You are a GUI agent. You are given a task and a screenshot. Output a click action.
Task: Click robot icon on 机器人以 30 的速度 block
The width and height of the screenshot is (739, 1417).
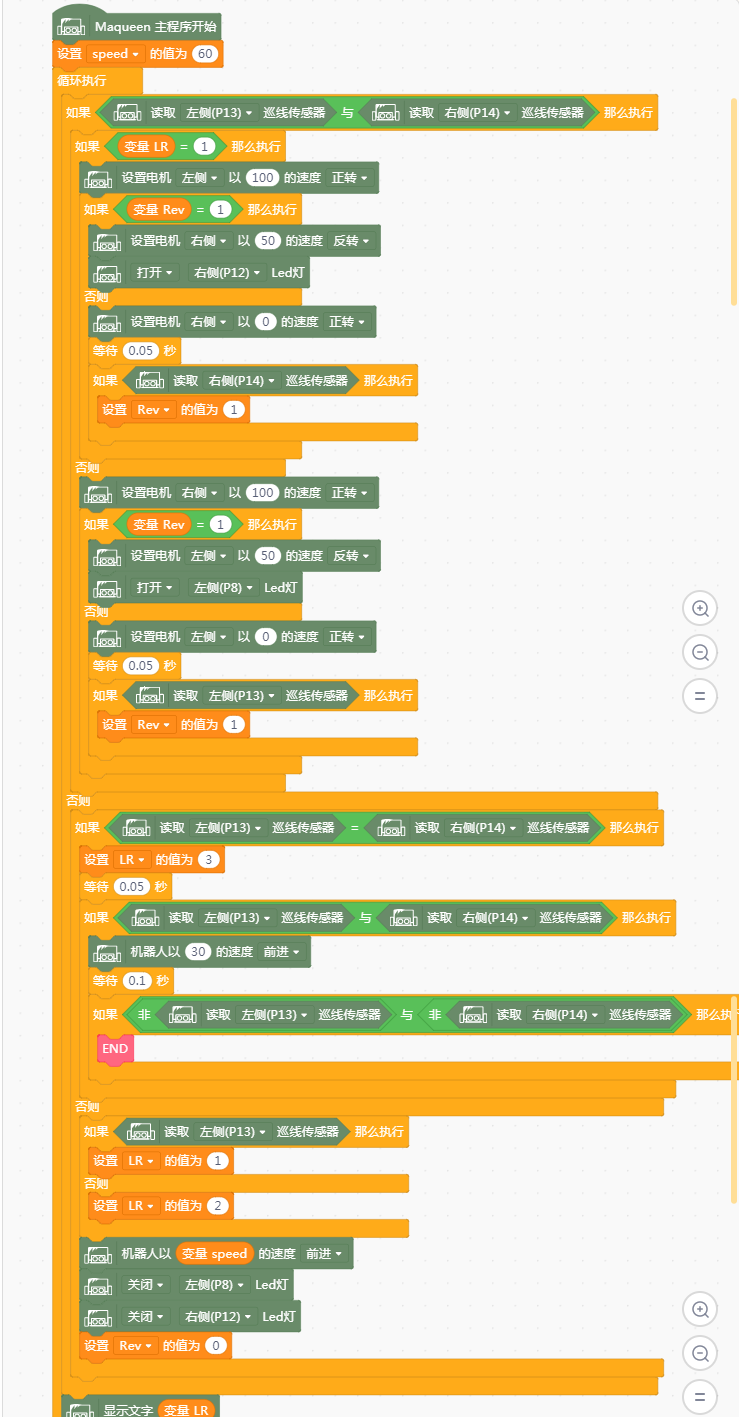108,953
